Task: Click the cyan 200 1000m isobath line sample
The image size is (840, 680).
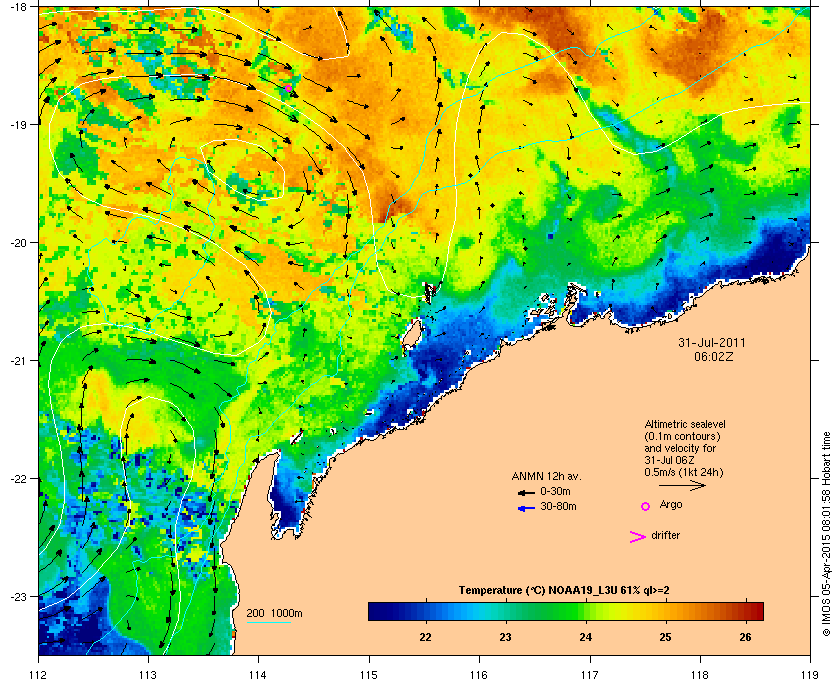Action: click(268, 622)
